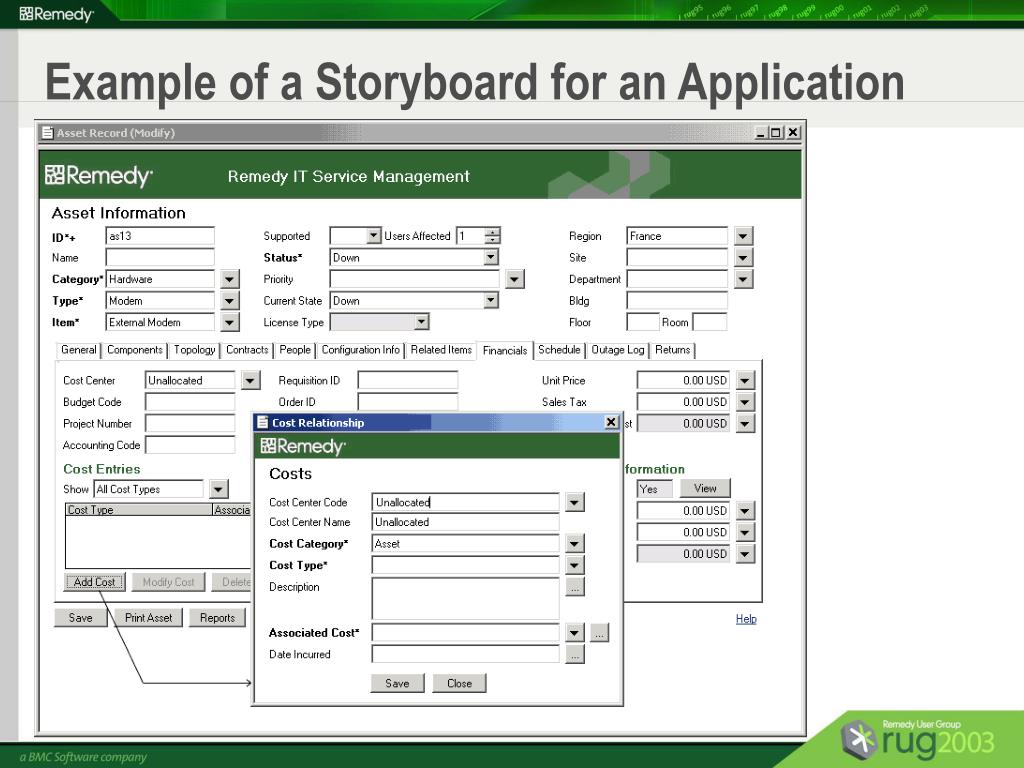Open the Cost Center menu next to Unallocated

[251, 380]
